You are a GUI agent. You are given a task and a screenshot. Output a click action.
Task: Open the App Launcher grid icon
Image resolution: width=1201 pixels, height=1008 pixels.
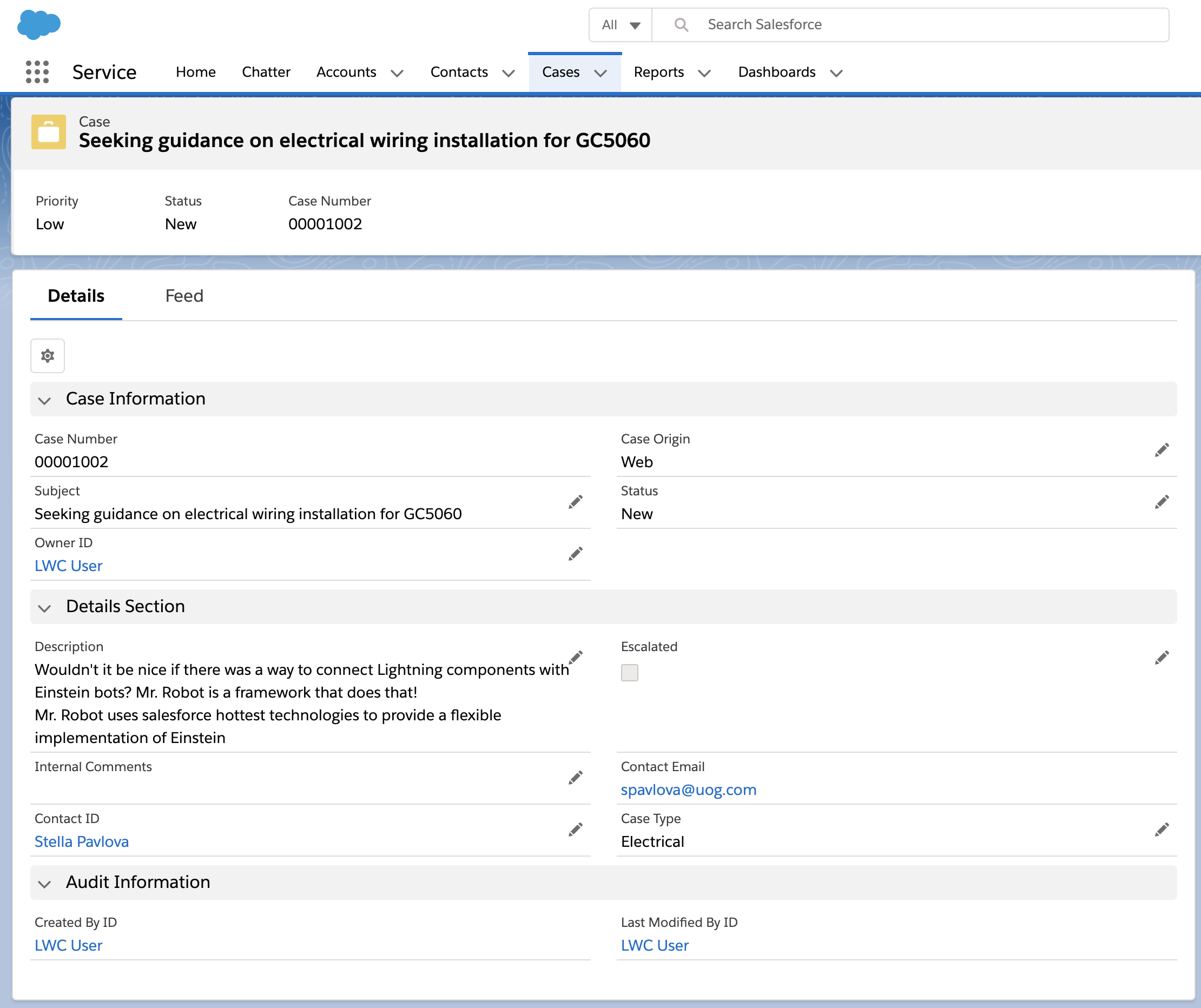(x=37, y=72)
